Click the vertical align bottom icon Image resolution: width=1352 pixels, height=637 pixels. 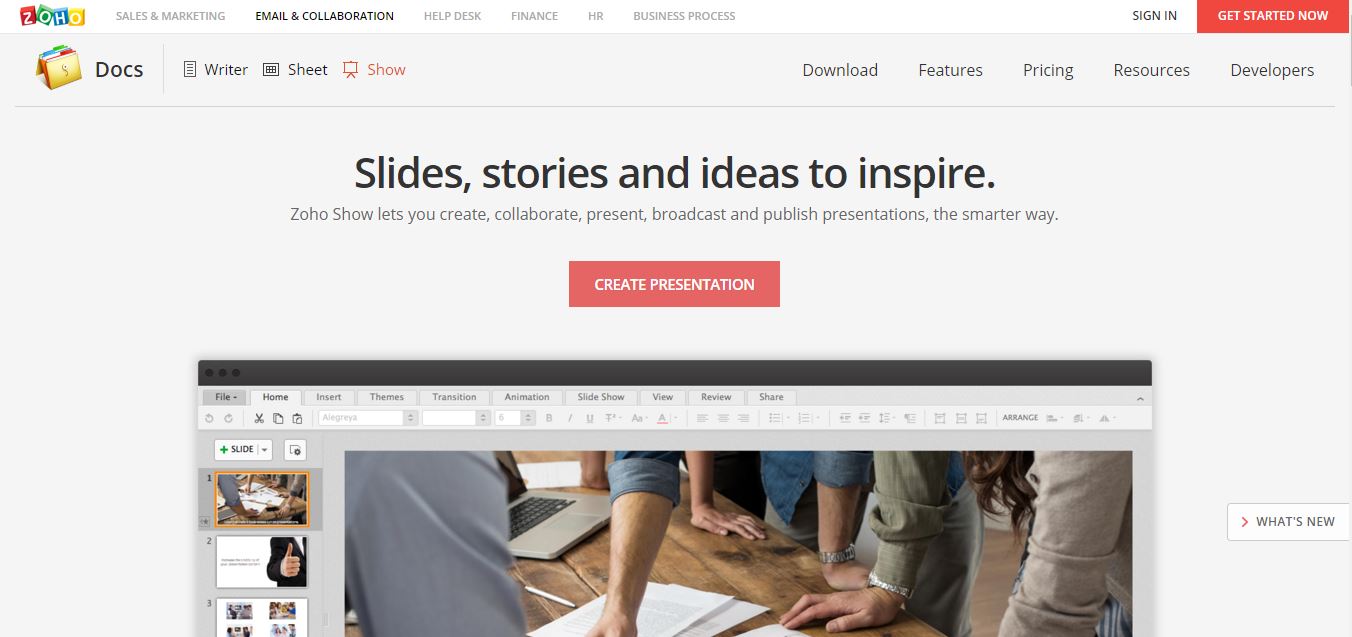981,418
